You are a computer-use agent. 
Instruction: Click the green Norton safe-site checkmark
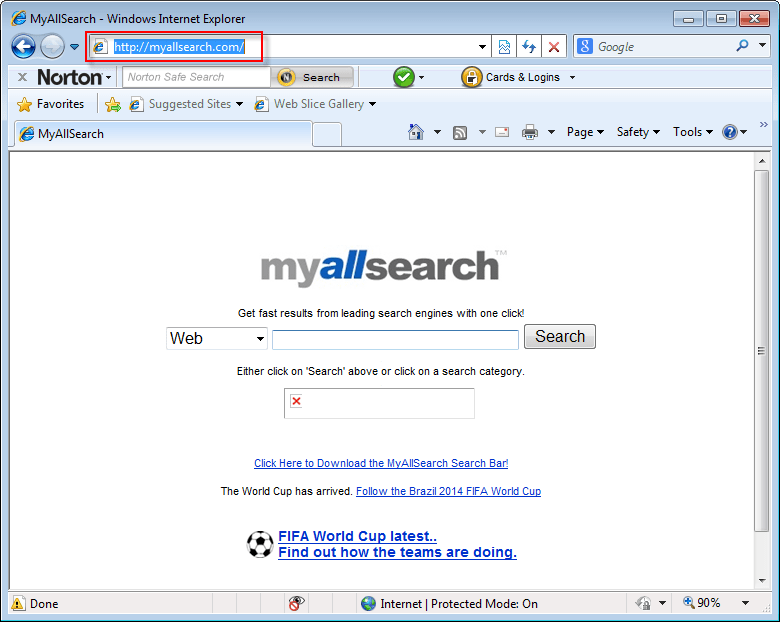[404, 77]
